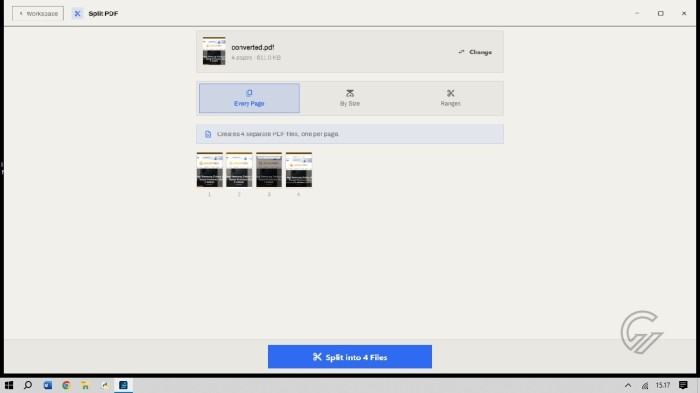The width and height of the screenshot is (700, 393).
Task: Open the taskbar clock showing 15:17
Action: pos(663,385)
